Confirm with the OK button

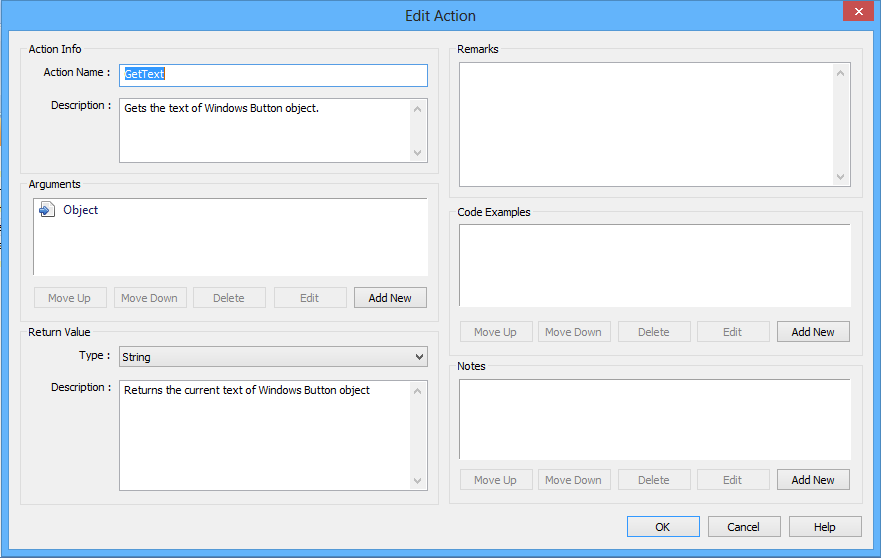coord(664,527)
